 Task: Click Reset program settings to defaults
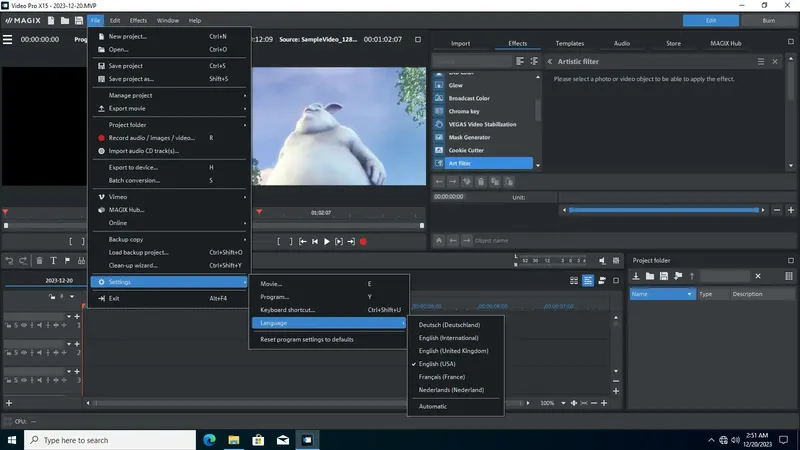(306, 339)
